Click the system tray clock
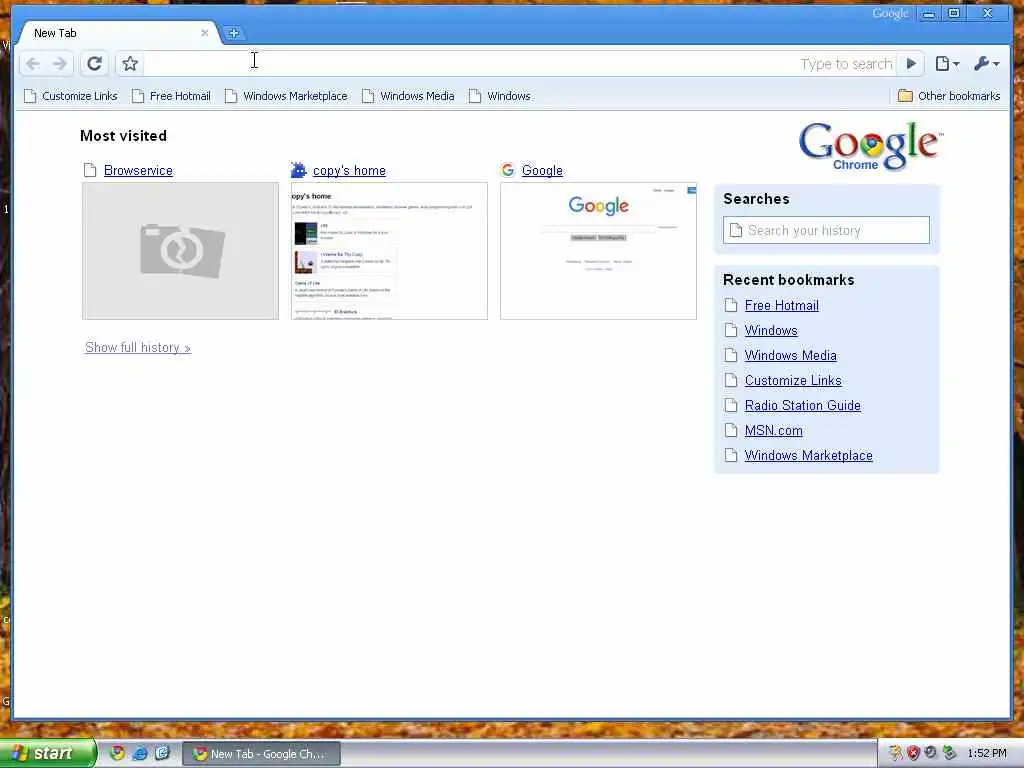The height and width of the screenshot is (768, 1024). pyautogui.click(x=987, y=753)
